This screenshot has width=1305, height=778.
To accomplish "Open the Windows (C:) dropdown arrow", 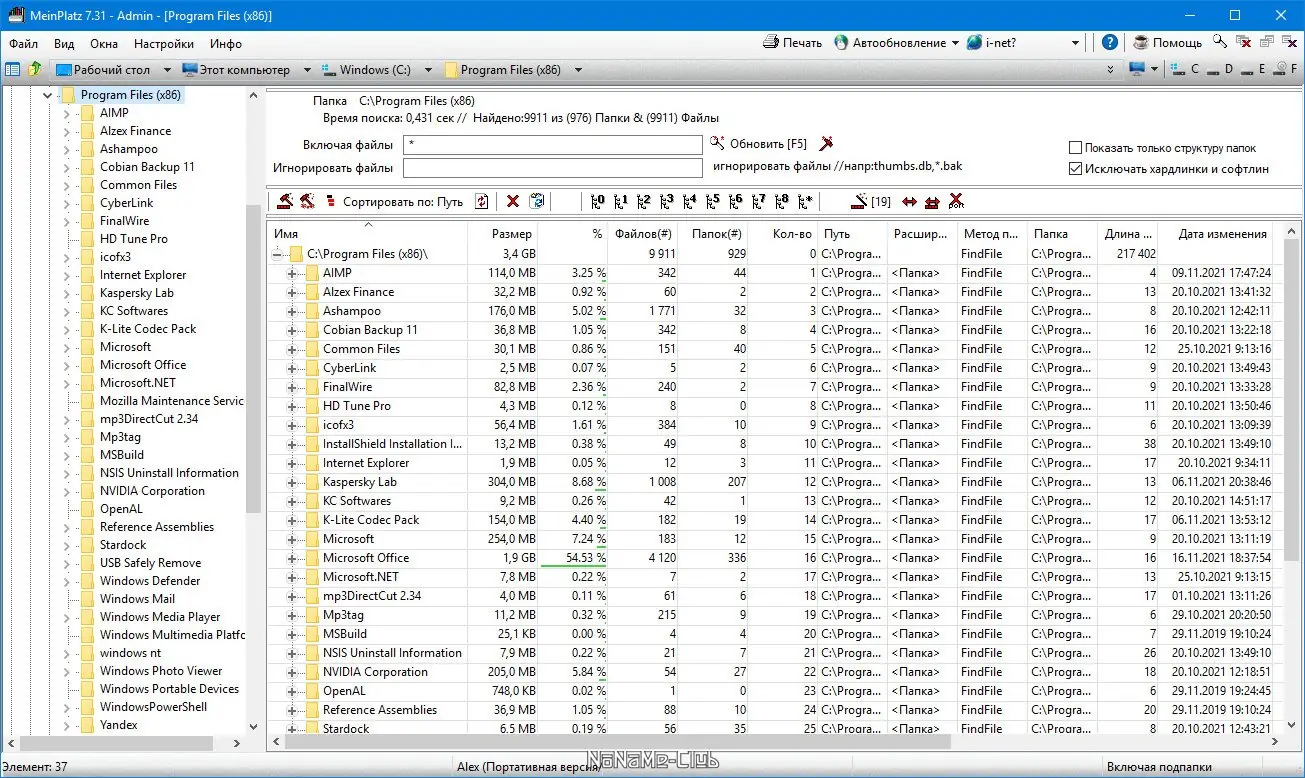I will [x=428, y=70].
